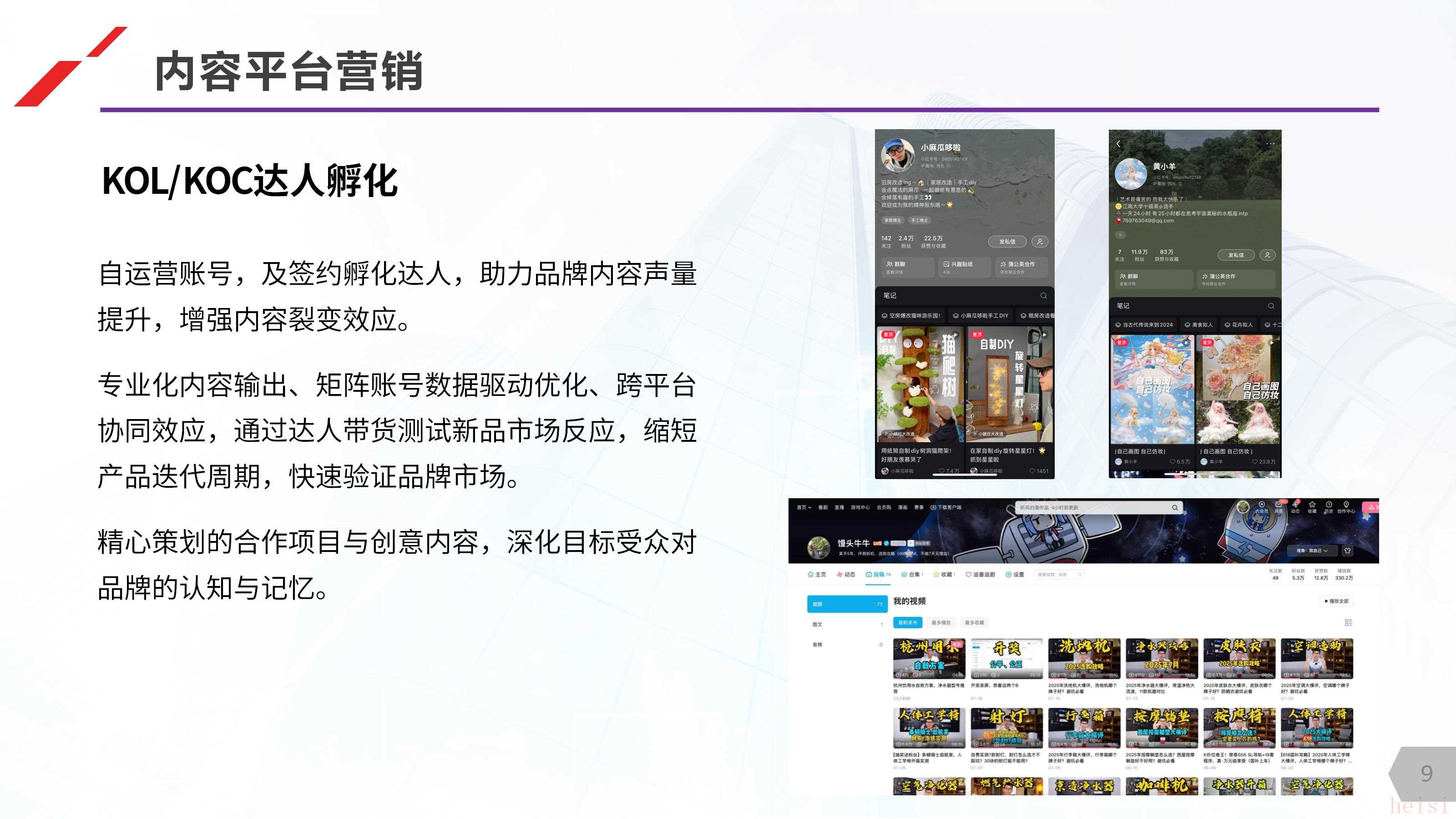The image size is (1456, 819).
Task: Click 发私信 button on 小麻瓜哆啦 profile
Action: coord(1007,241)
